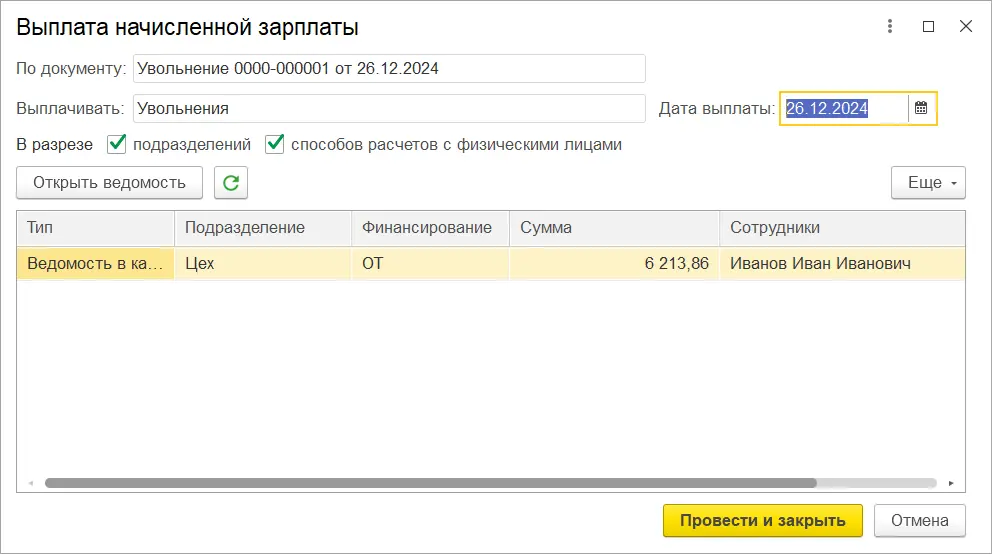992x554 pixels.
Task: Click the right scroll arrow of horizontal scrollbar
Action: [951, 483]
